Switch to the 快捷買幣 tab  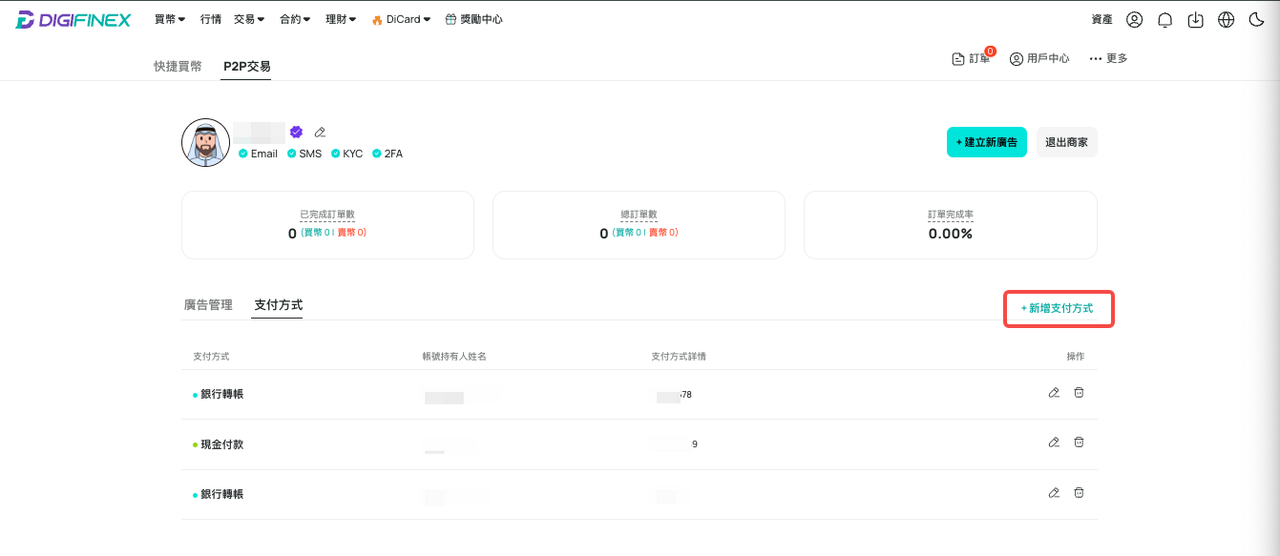pos(178,66)
